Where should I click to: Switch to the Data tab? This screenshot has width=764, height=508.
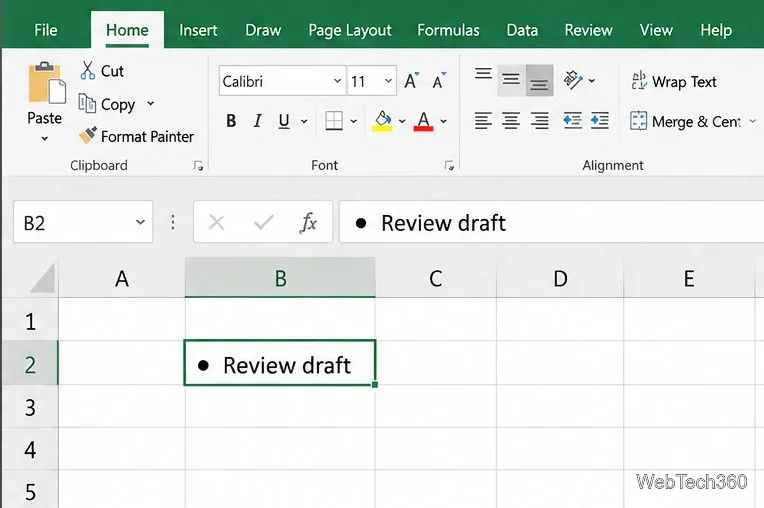[x=522, y=30]
